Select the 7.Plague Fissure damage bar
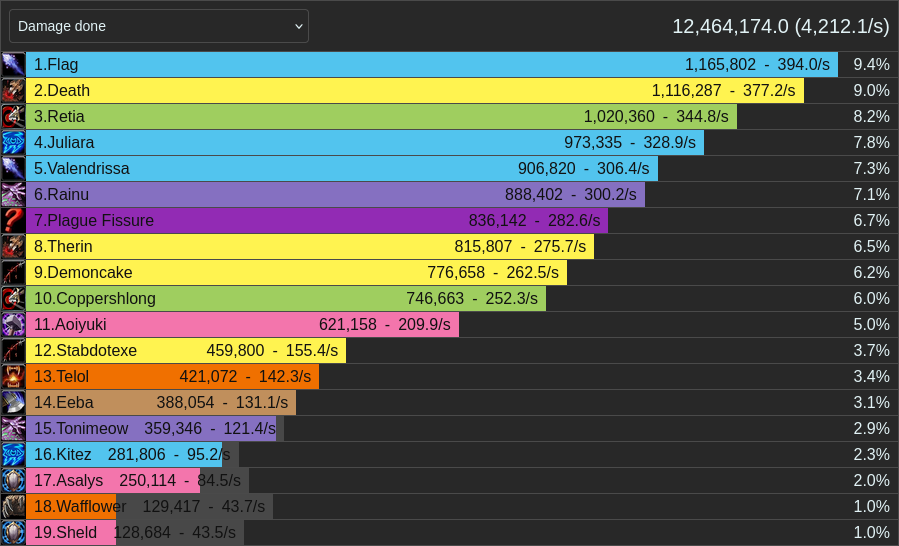This screenshot has height=546, width=899. [x=317, y=220]
